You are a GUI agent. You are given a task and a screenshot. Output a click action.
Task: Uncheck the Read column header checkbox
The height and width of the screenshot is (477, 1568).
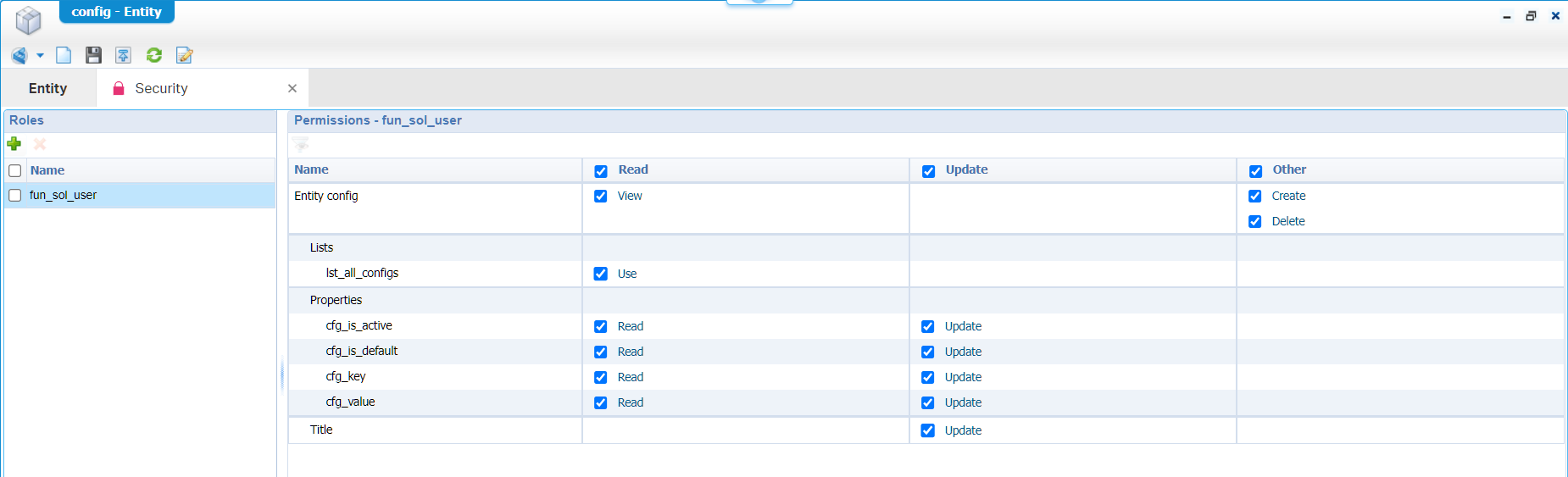601,171
